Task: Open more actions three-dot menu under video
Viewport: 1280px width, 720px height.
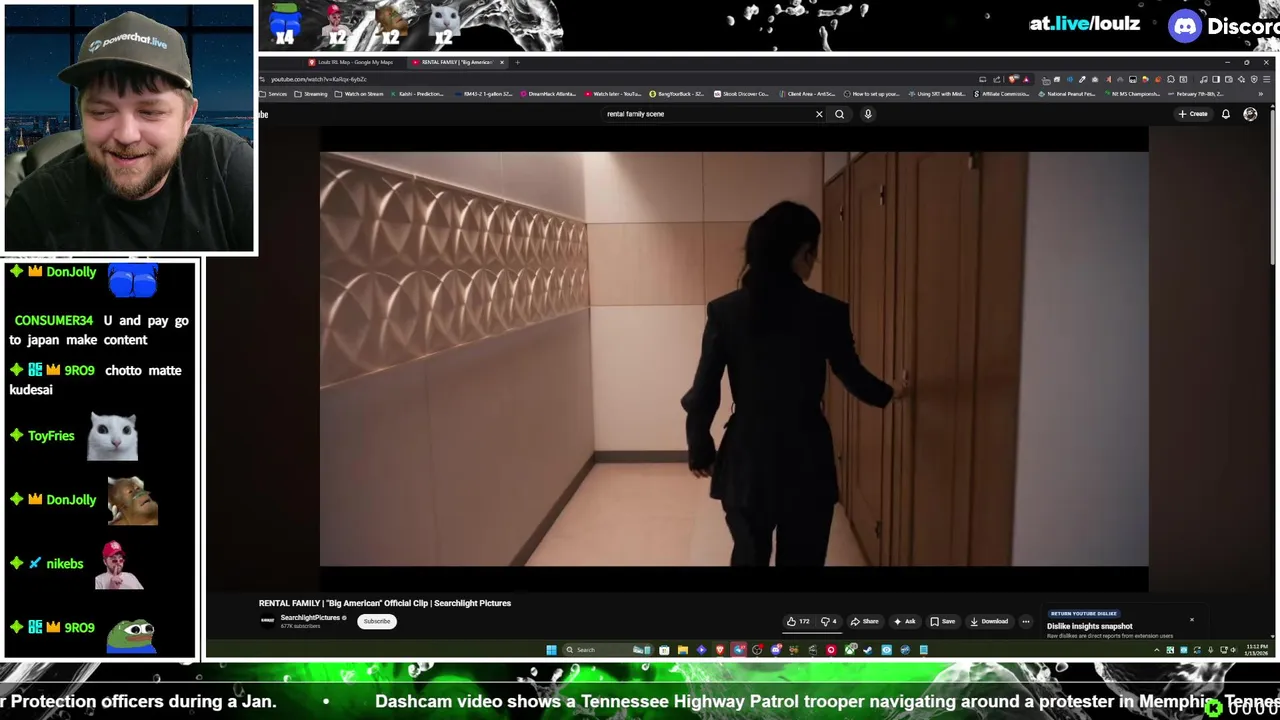Action: point(1025,621)
